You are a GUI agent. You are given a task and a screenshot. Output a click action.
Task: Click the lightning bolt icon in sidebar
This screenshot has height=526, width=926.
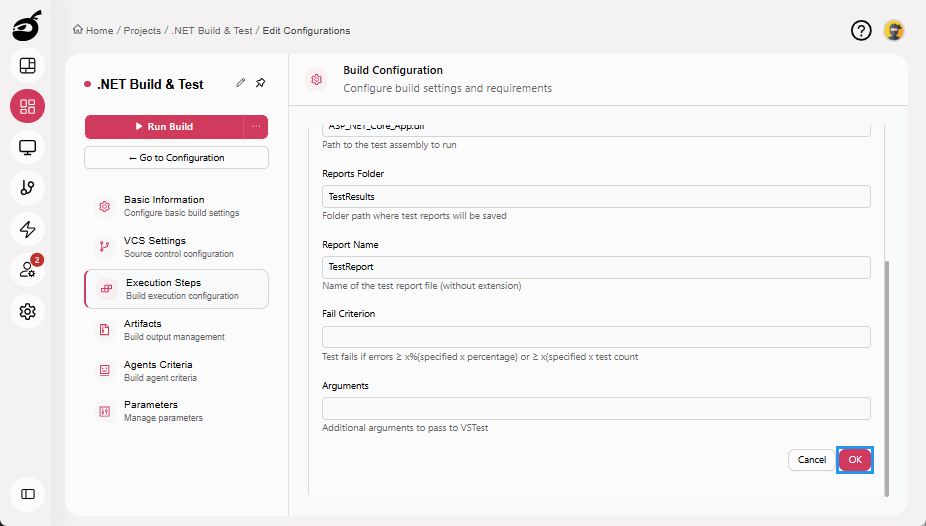point(27,229)
